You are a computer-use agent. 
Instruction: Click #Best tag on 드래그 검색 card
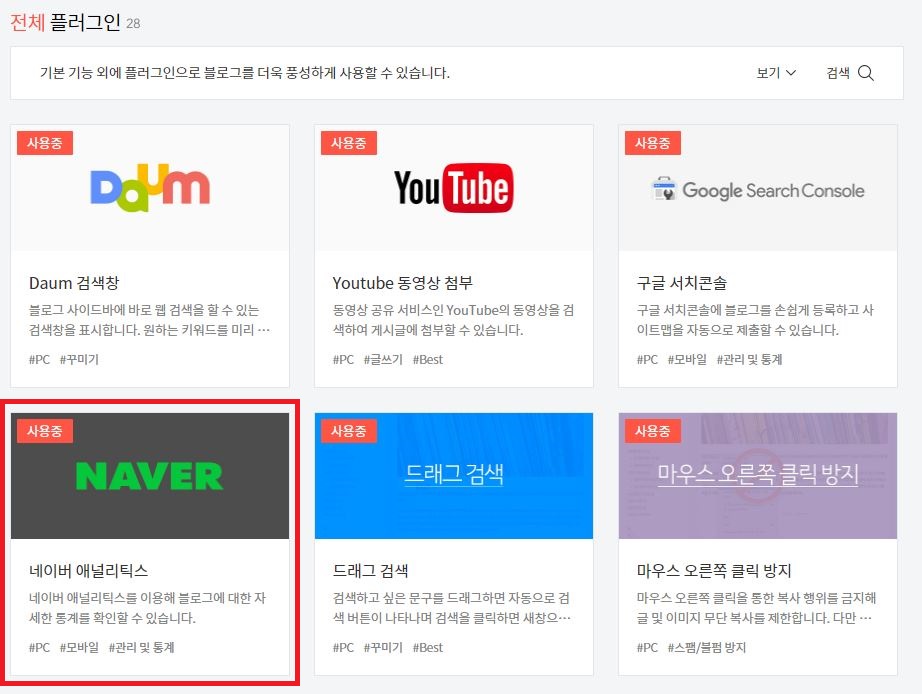[427, 648]
